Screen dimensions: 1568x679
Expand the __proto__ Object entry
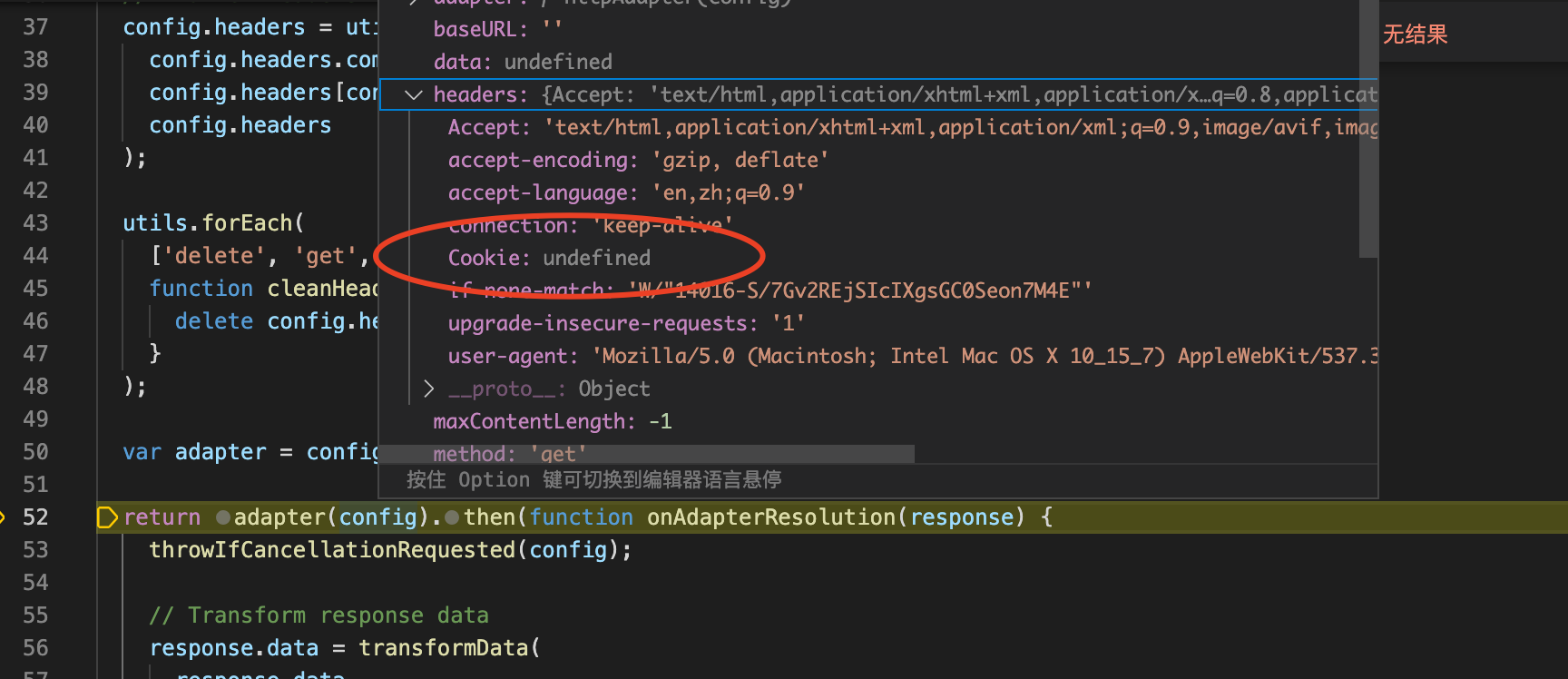(x=428, y=389)
